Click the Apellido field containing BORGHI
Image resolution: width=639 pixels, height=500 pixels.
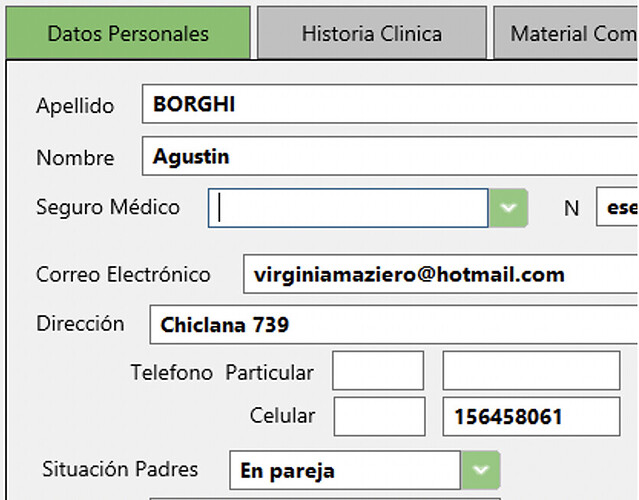(x=390, y=104)
